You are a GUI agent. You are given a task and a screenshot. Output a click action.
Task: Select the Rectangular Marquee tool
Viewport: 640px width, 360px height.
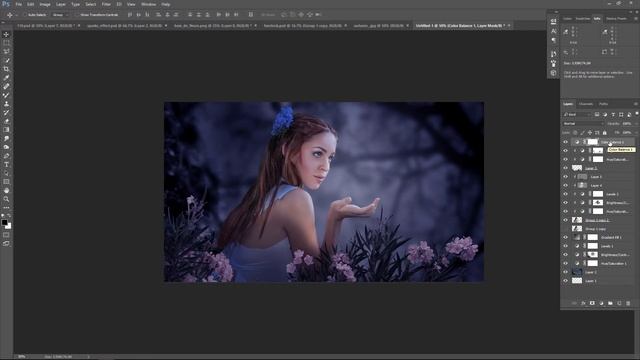pyautogui.click(x=6, y=43)
